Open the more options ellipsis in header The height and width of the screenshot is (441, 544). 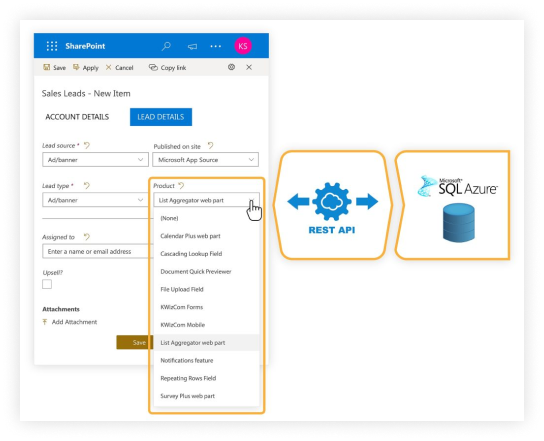pyautogui.click(x=215, y=46)
